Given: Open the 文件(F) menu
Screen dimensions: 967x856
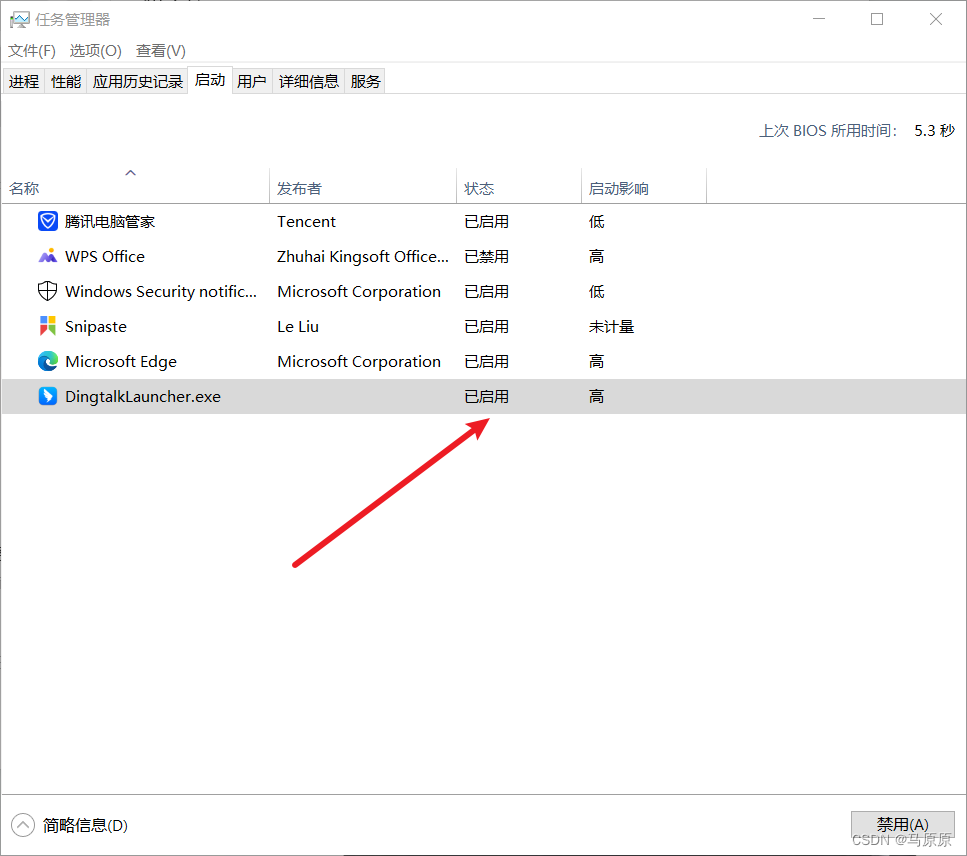Looking at the screenshot, I should tap(31, 51).
